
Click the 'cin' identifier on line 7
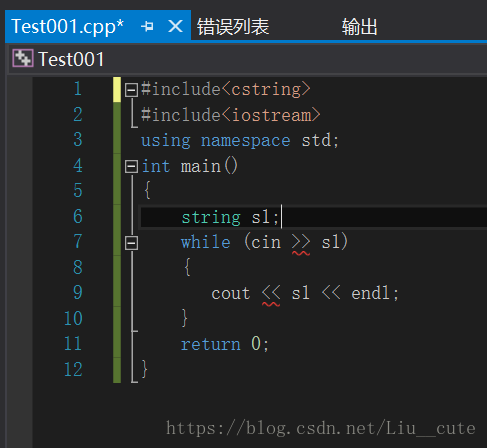tap(266, 242)
